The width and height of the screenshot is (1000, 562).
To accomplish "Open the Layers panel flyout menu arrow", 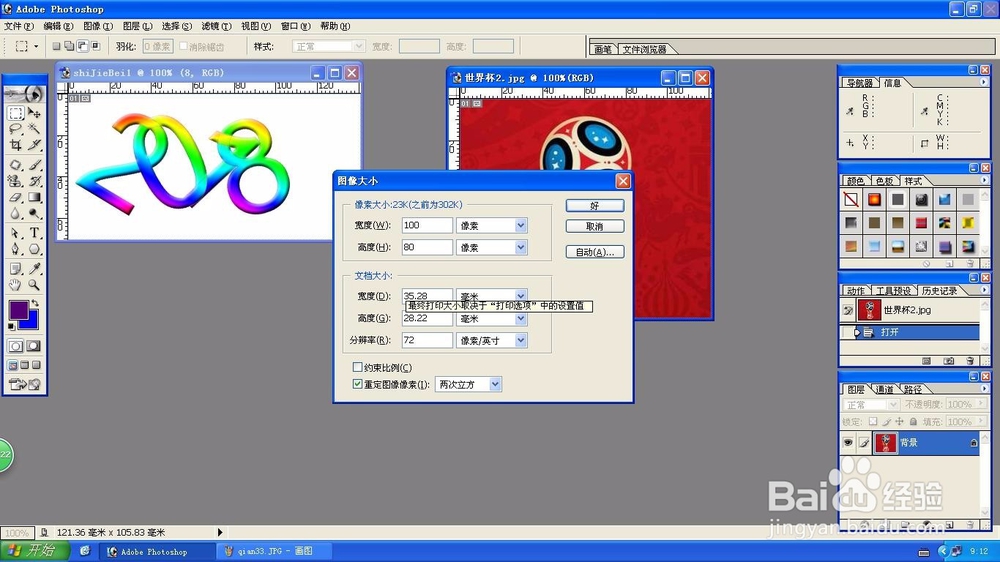I will [x=984, y=388].
